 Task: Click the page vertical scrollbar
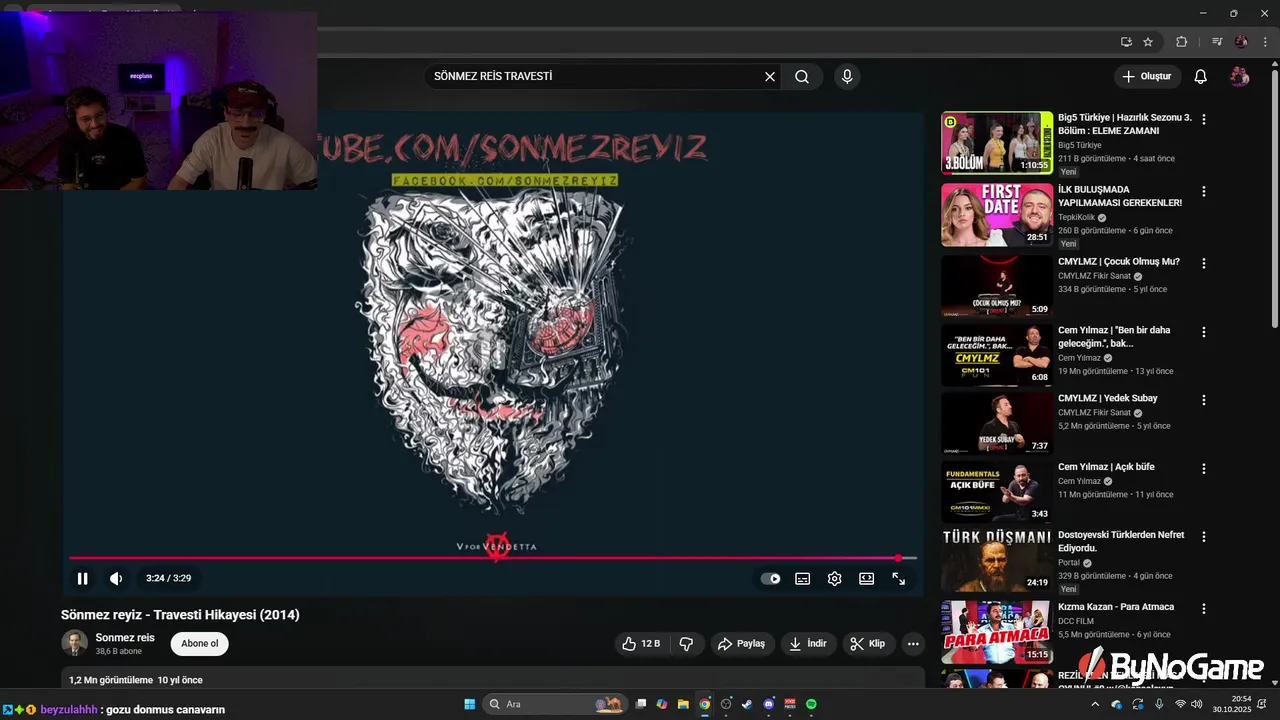[1274, 200]
